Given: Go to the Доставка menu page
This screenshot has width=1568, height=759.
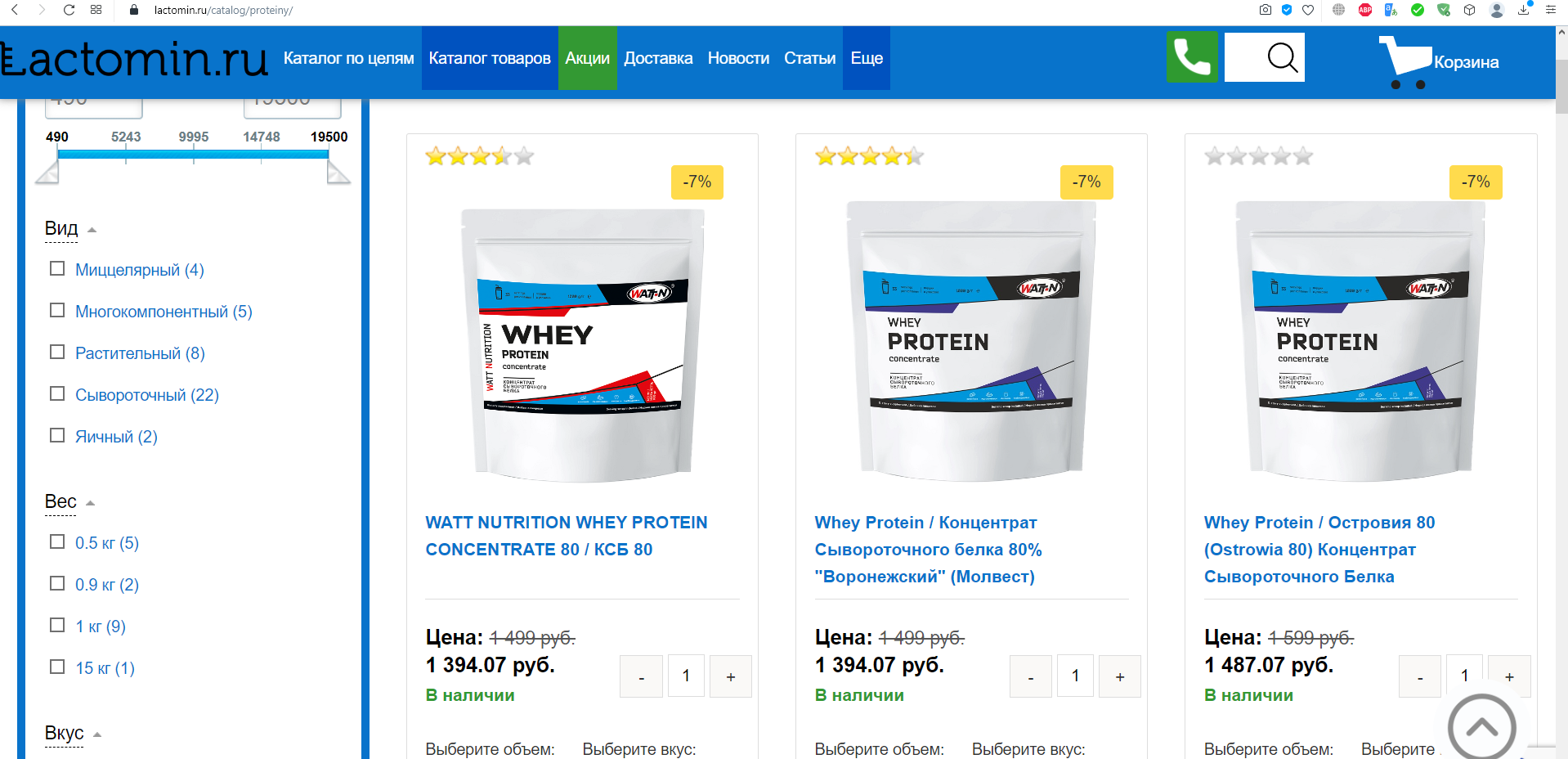Looking at the screenshot, I should [658, 58].
